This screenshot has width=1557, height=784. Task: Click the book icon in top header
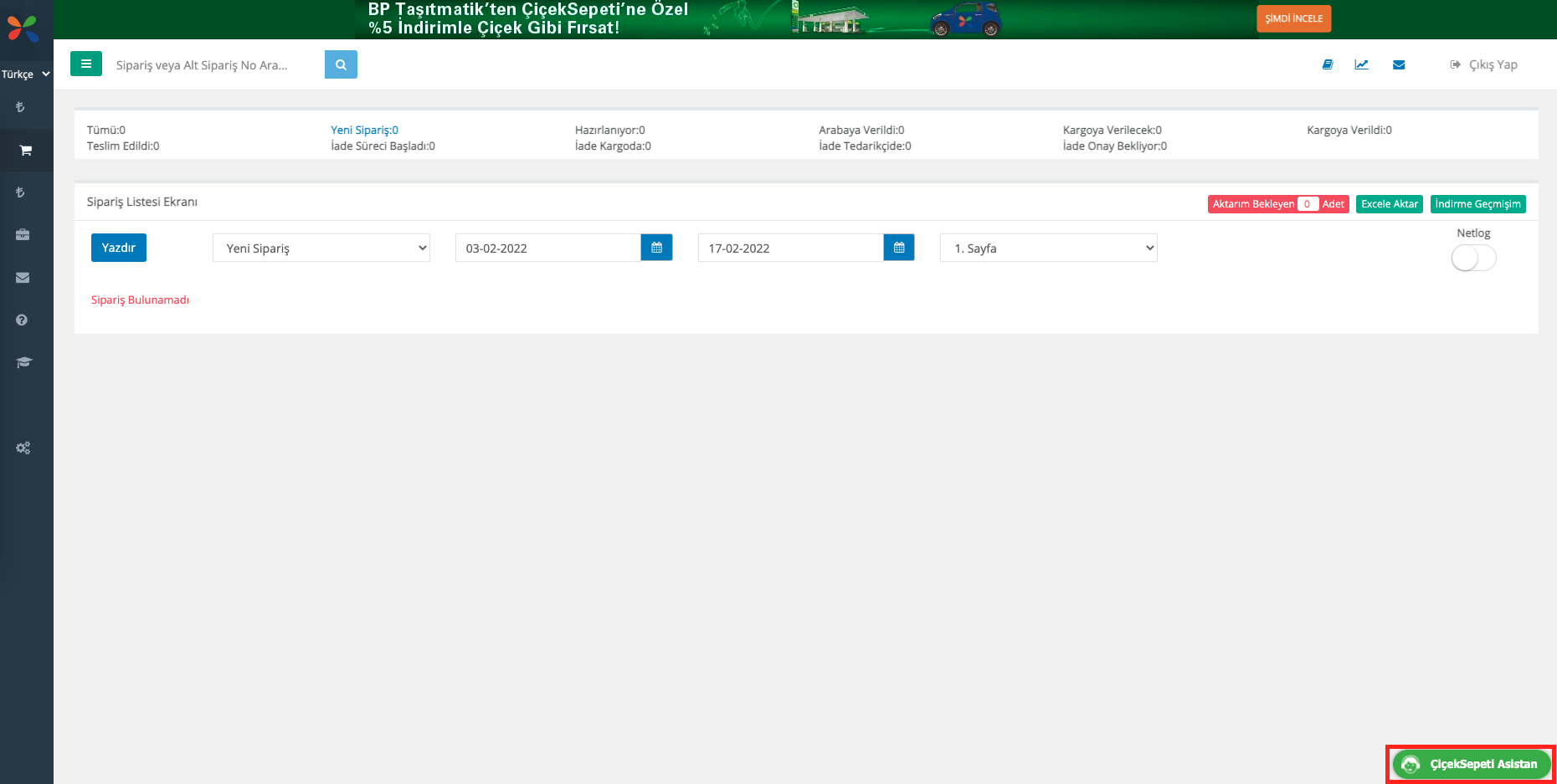(1327, 64)
